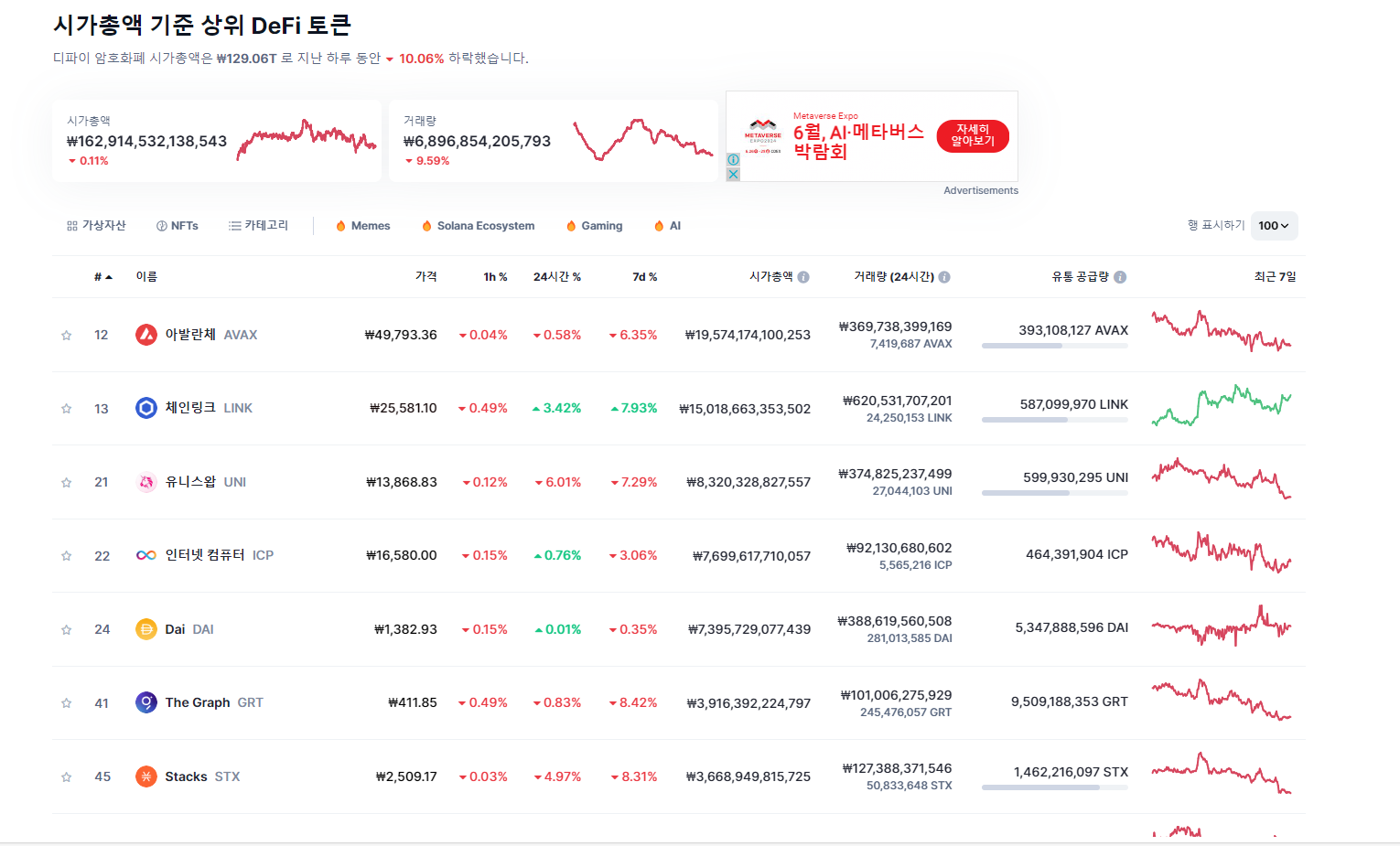This screenshot has height=846, width=1400.
Task: Select the Memes category filter
Action: (363, 226)
